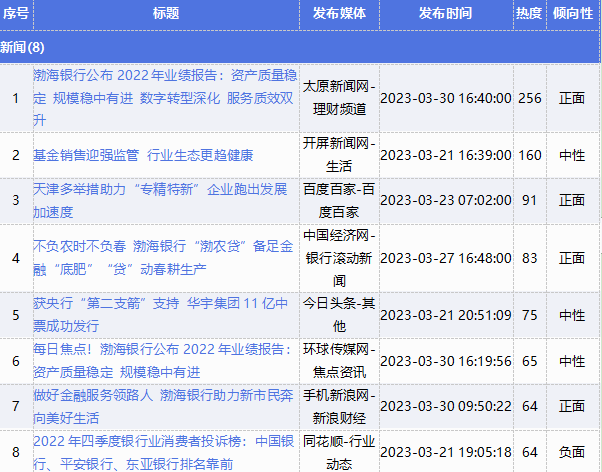The image size is (602, 472).
Task: Open the 天津多举措助力 "专精特新" article link
Action: (160, 200)
